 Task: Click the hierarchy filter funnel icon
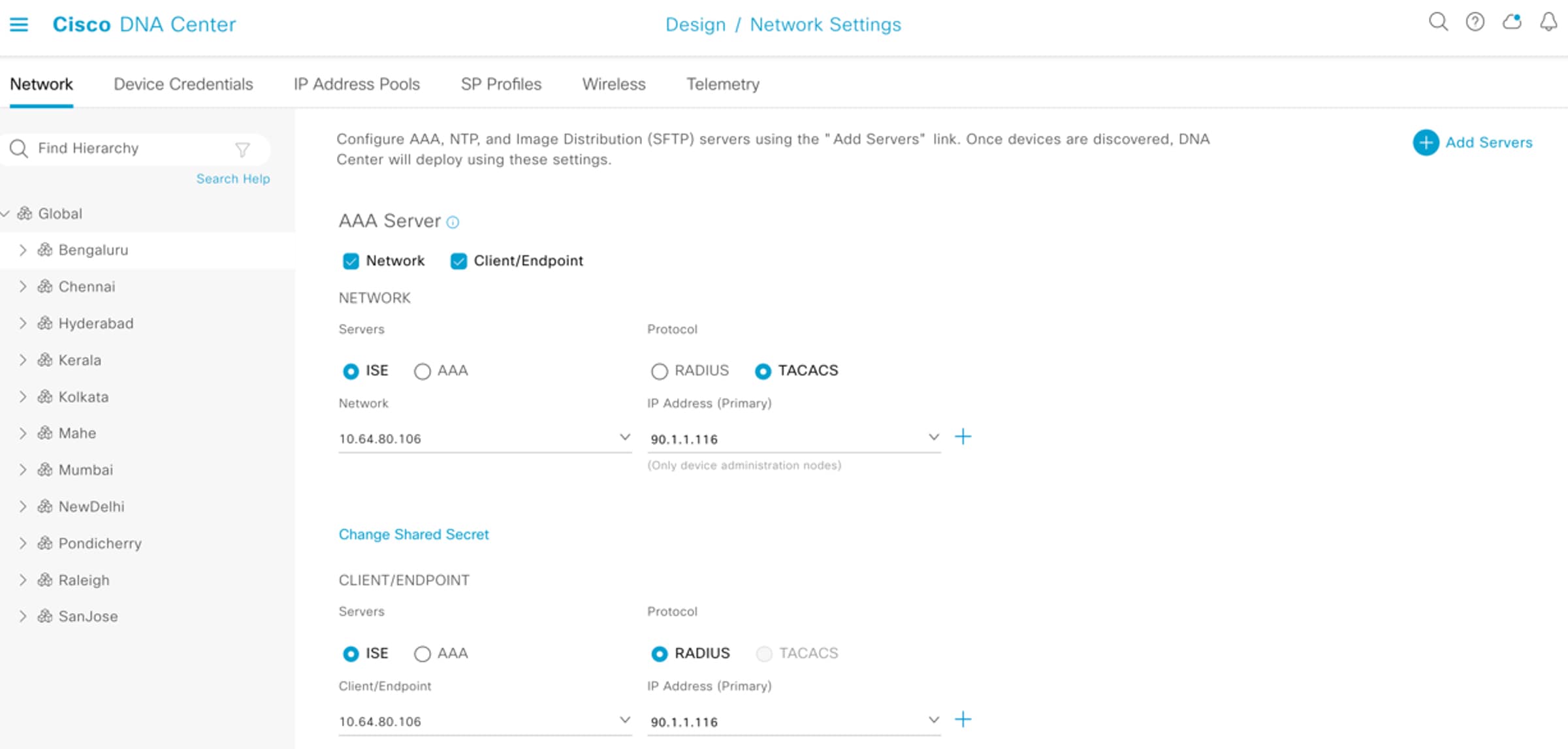coord(242,150)
